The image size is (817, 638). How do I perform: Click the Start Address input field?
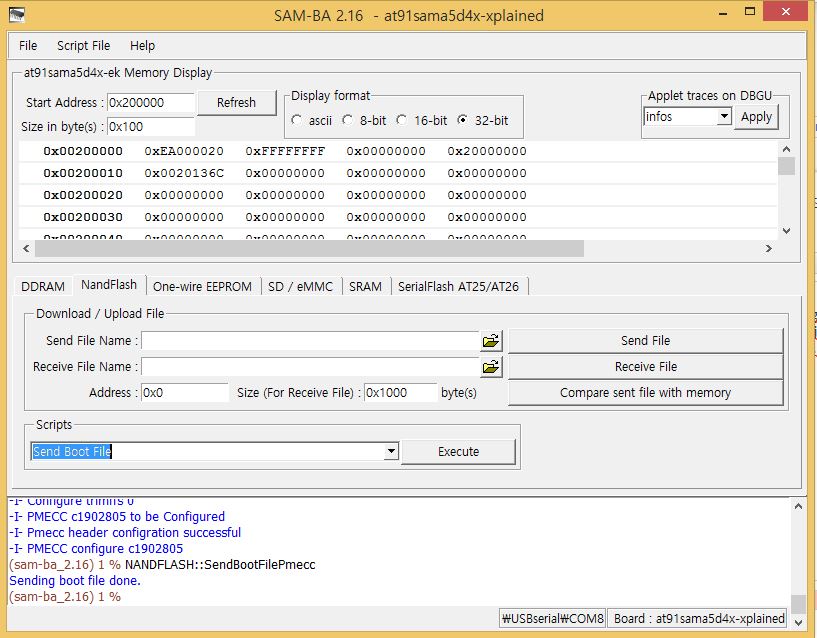coord(150,103)
